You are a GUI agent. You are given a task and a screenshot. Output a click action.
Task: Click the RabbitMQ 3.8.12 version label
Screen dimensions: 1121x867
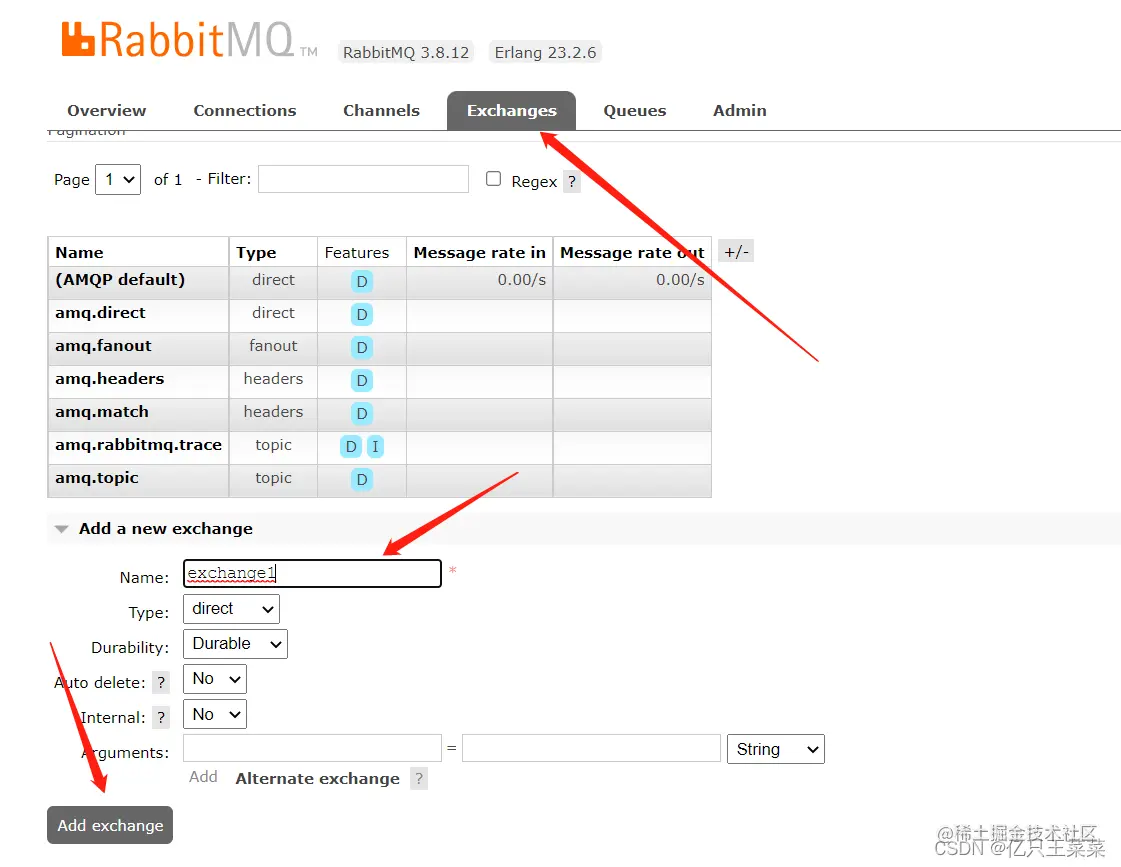point(406,53)
